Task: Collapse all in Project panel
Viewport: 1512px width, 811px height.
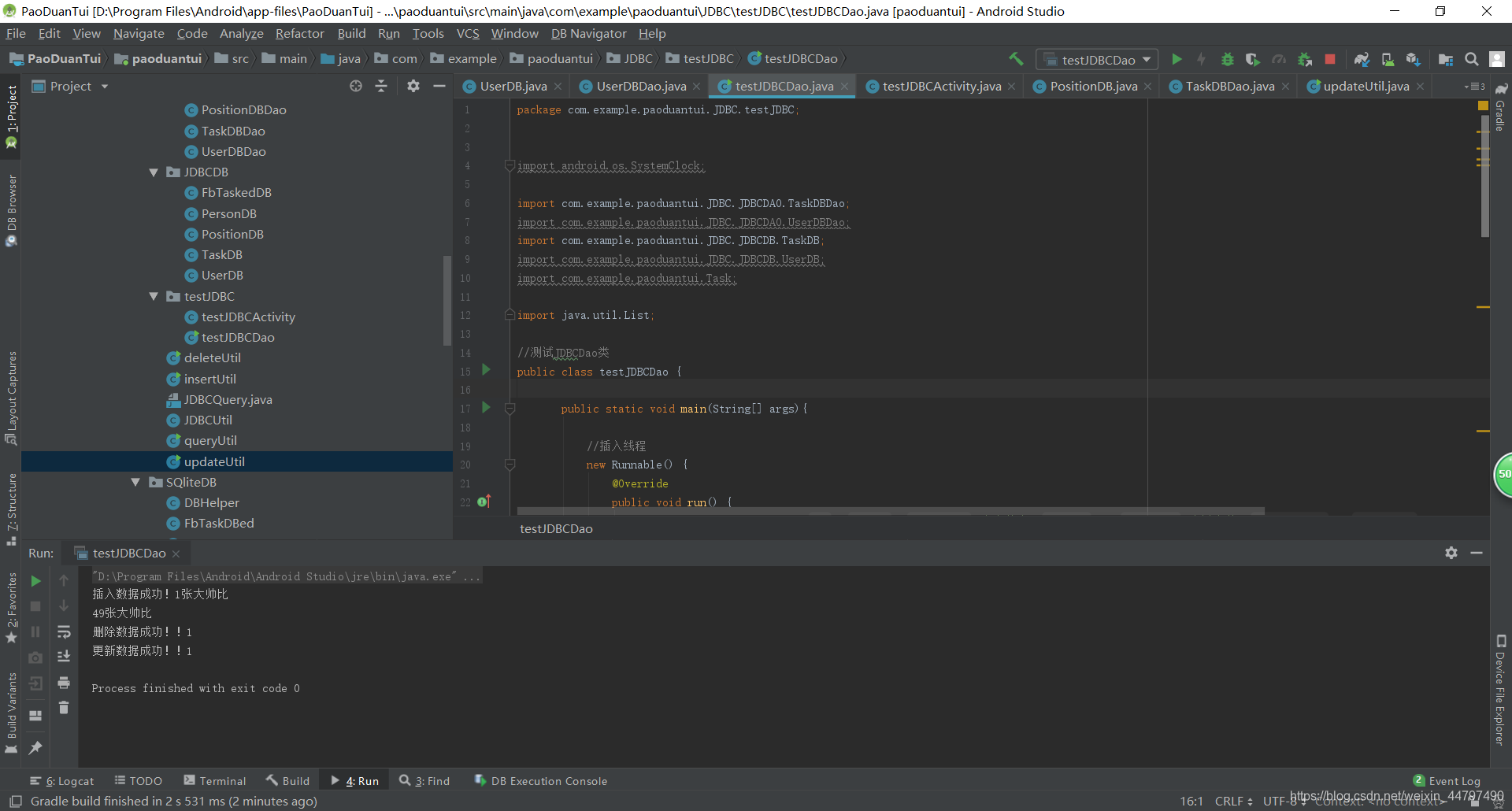Action: [381, 86]
